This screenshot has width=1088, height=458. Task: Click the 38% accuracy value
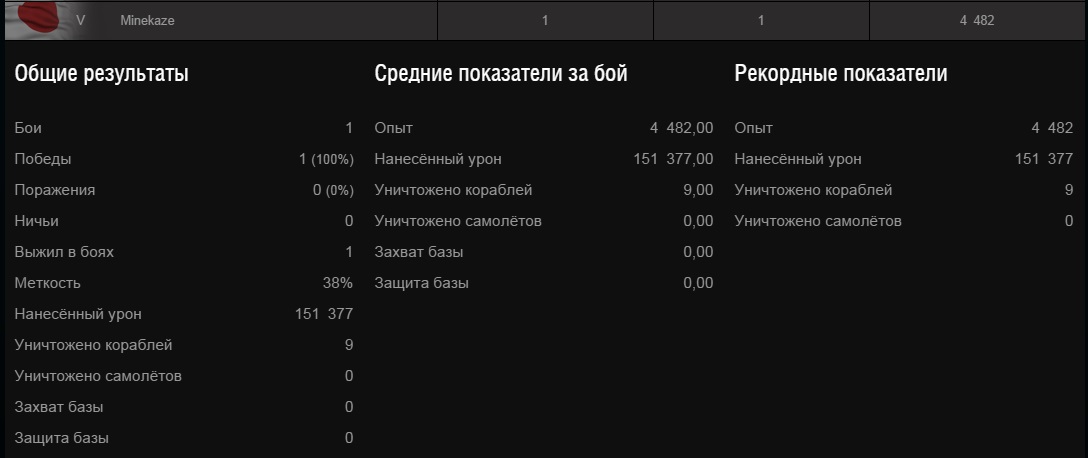coord(337,283)
